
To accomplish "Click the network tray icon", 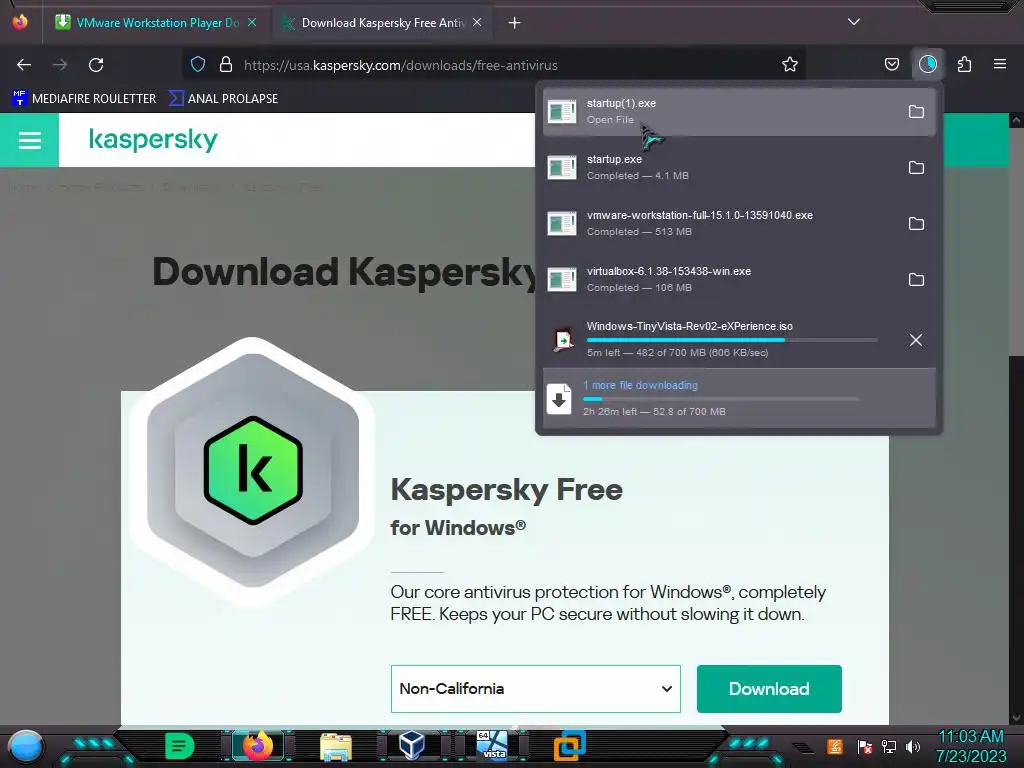I will tap(888, 746).
